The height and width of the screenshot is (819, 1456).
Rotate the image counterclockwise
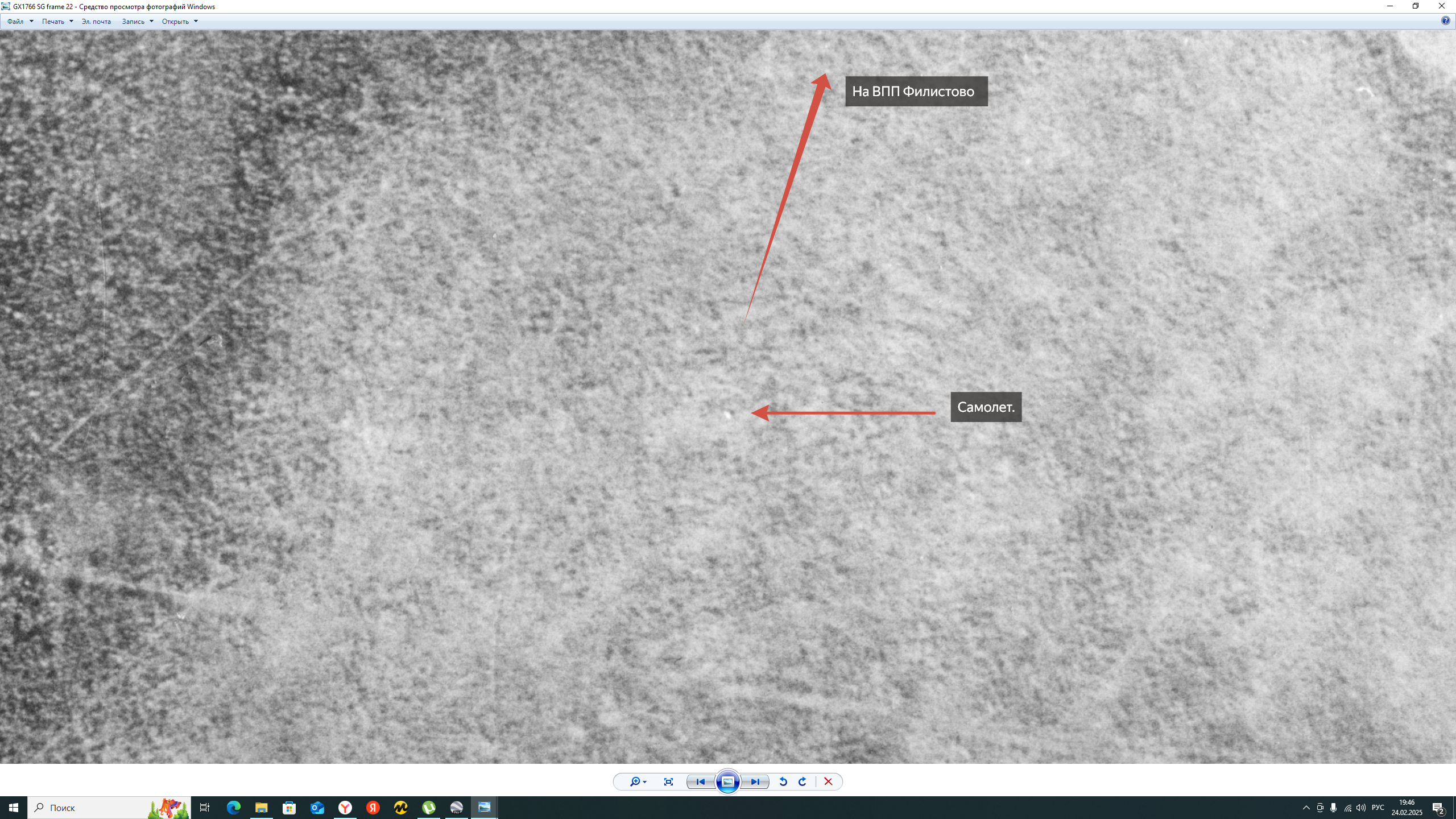(x=783, y=781)
